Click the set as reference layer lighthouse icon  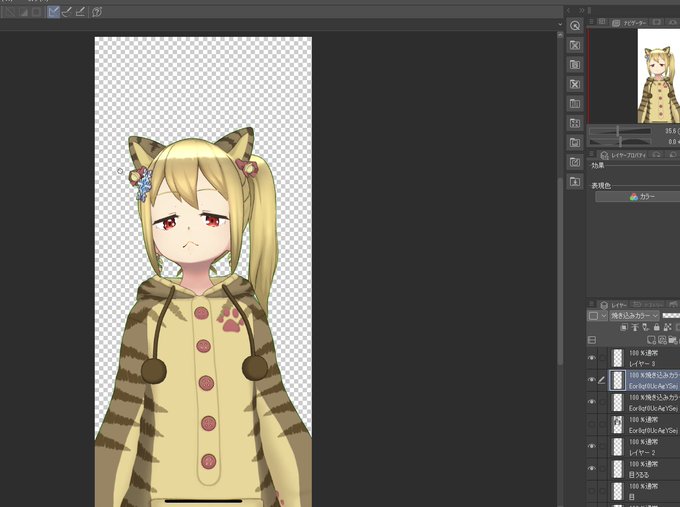pos(635,327)
